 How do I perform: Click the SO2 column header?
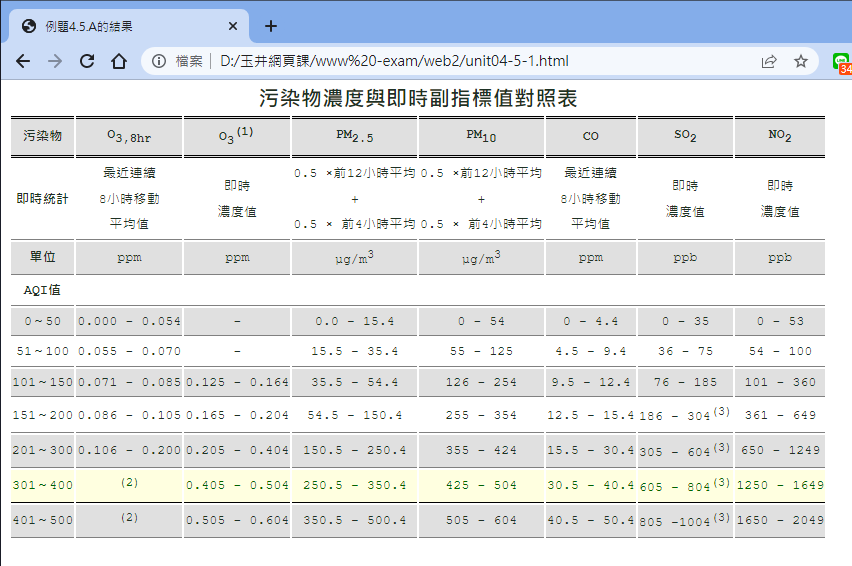click(x=685, y=136)
